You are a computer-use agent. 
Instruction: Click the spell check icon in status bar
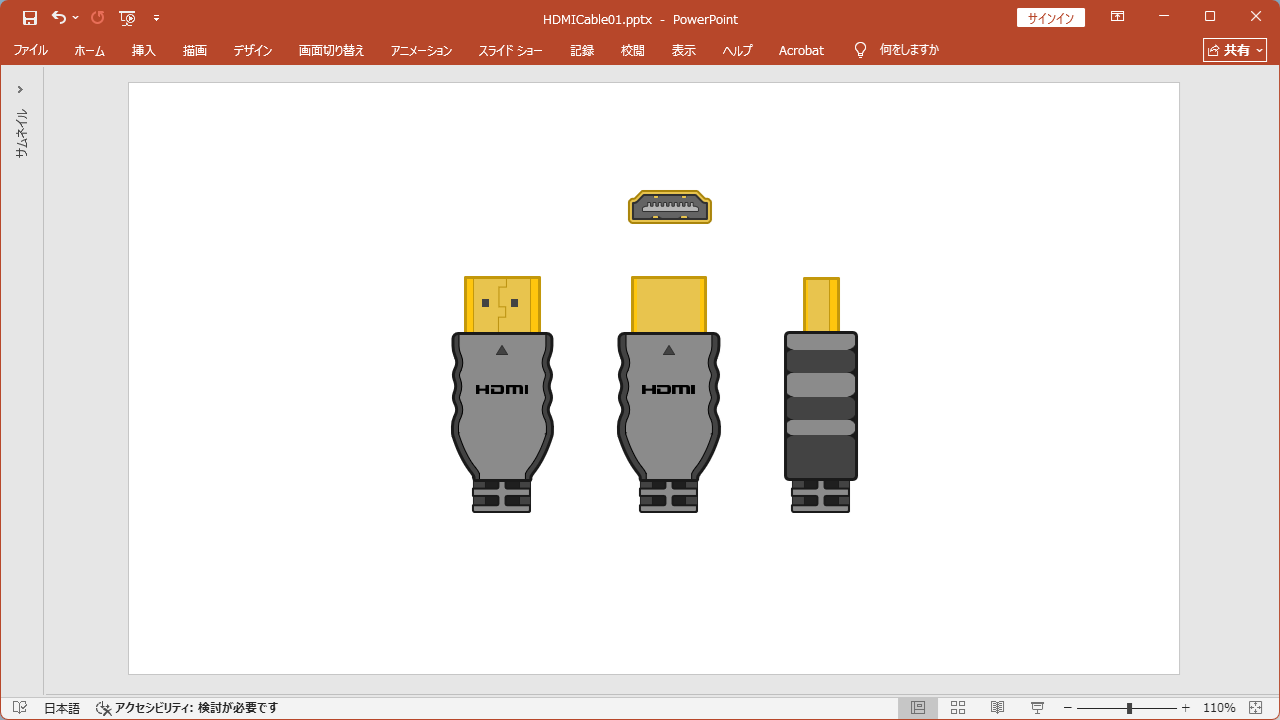[x=20, y=708]
